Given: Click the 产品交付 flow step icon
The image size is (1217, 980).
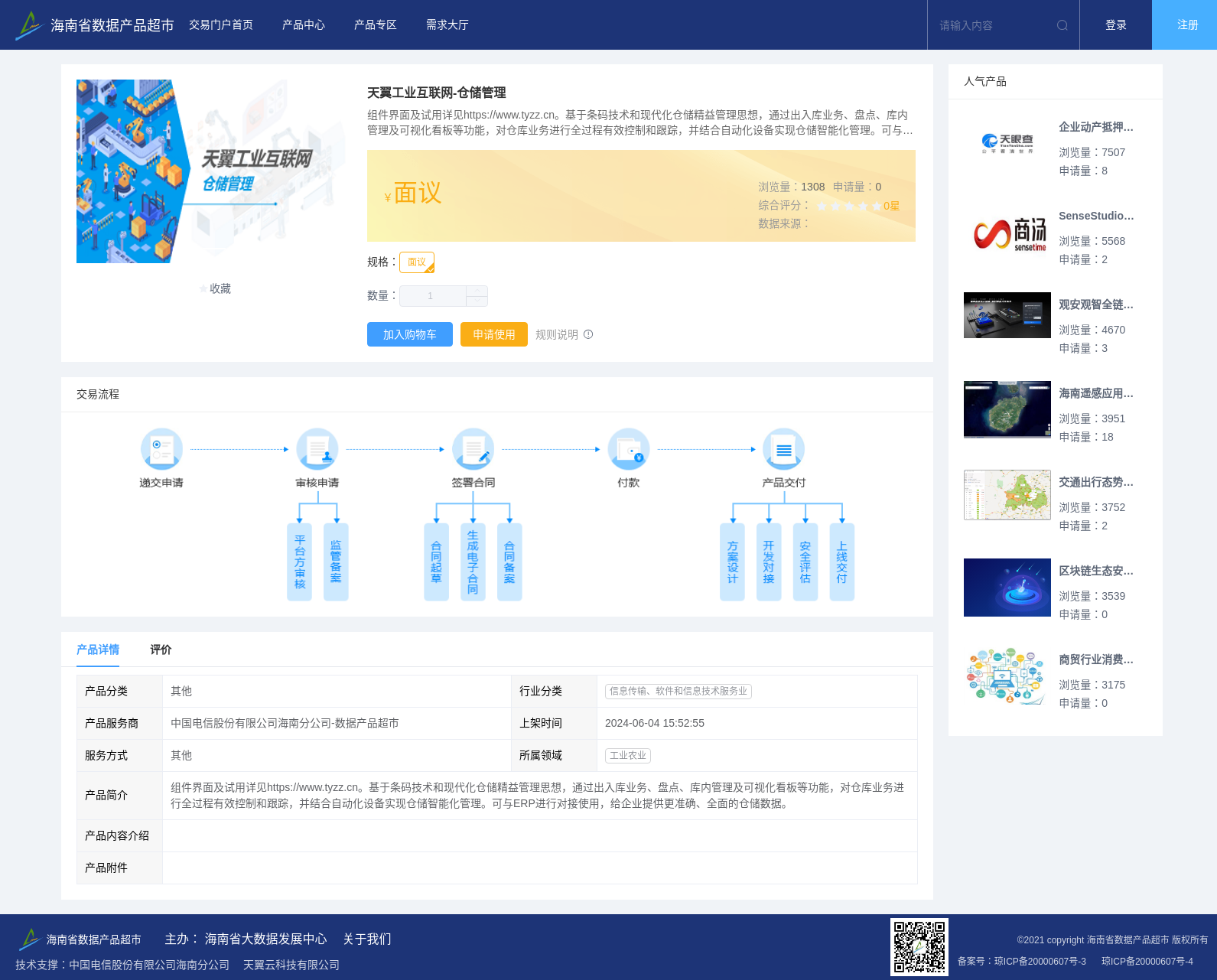Looking at the screenshot, I should click(x=784, y=449).
